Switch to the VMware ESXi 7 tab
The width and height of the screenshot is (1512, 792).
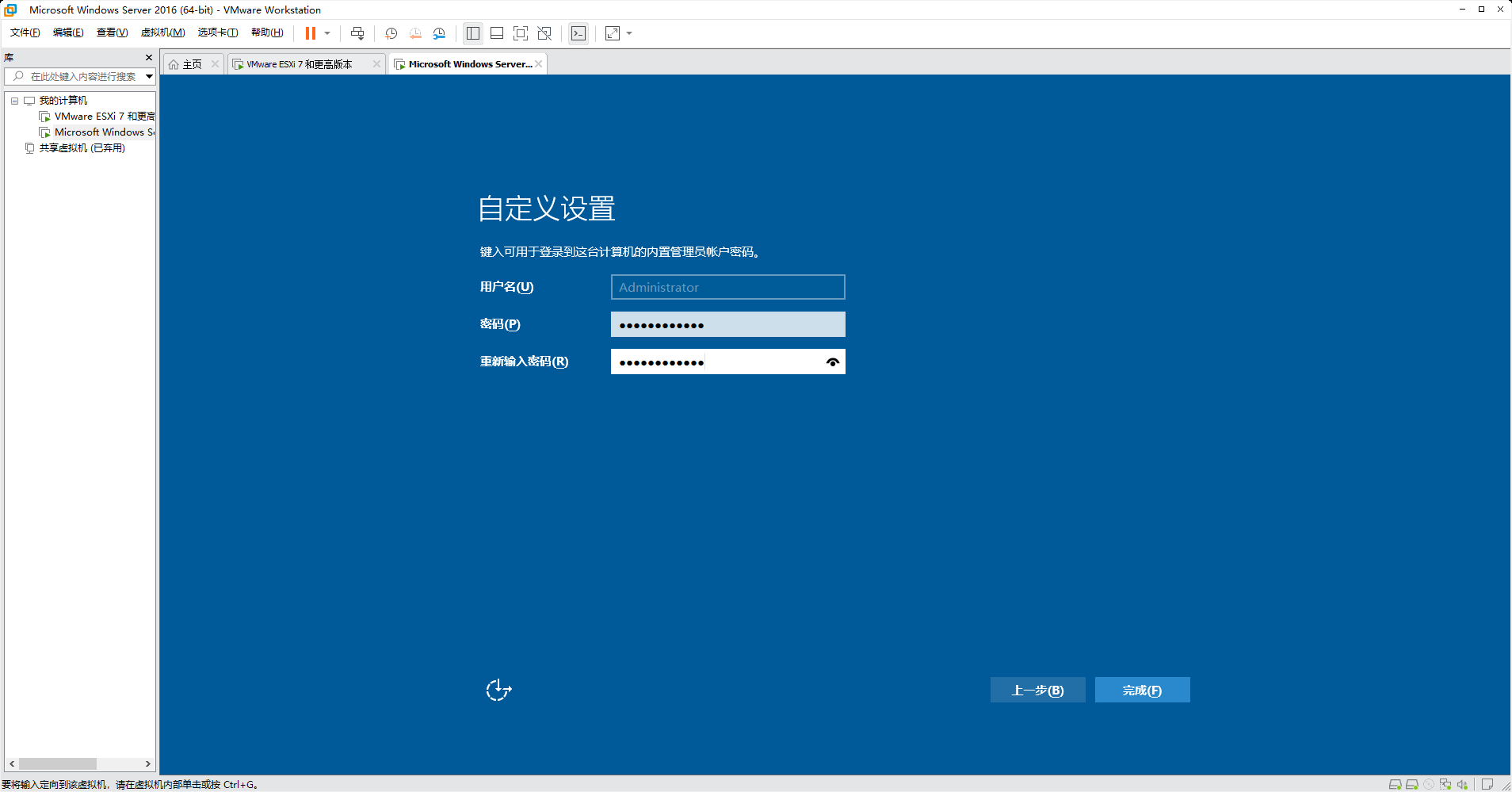coord(300,64)
